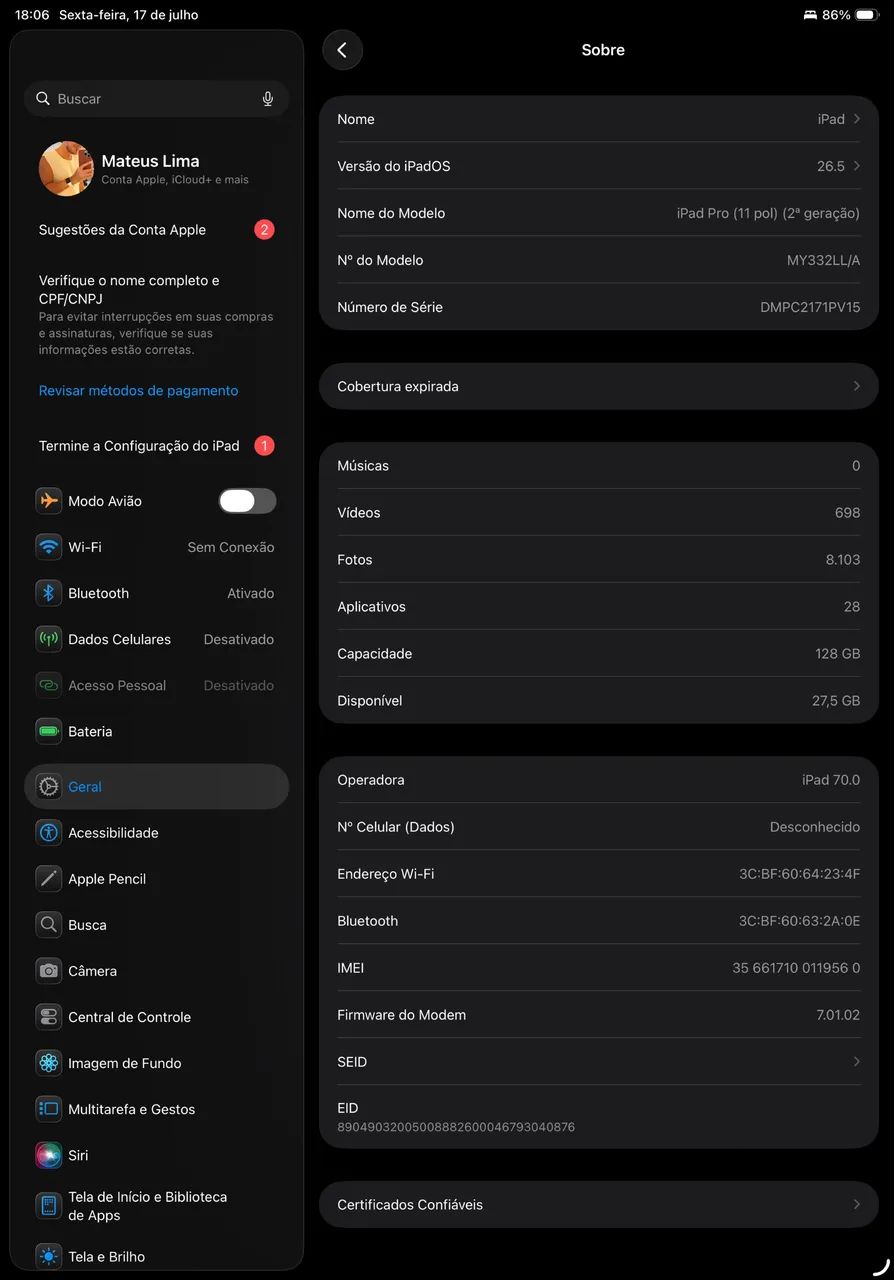Tap the battery indicator in status bar
The width and height of the screenshot is (894, 1280).
[867, 15]
